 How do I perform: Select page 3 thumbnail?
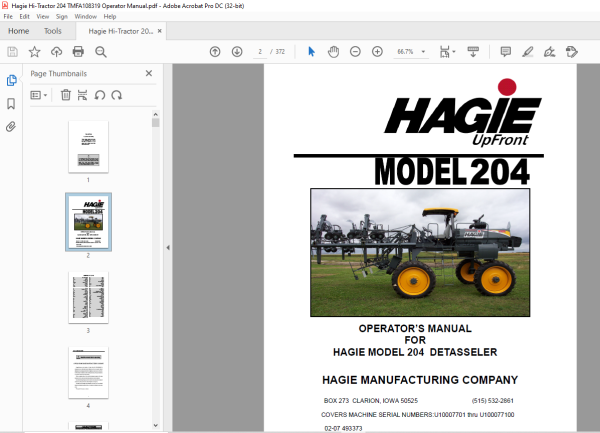click(88, 298)
